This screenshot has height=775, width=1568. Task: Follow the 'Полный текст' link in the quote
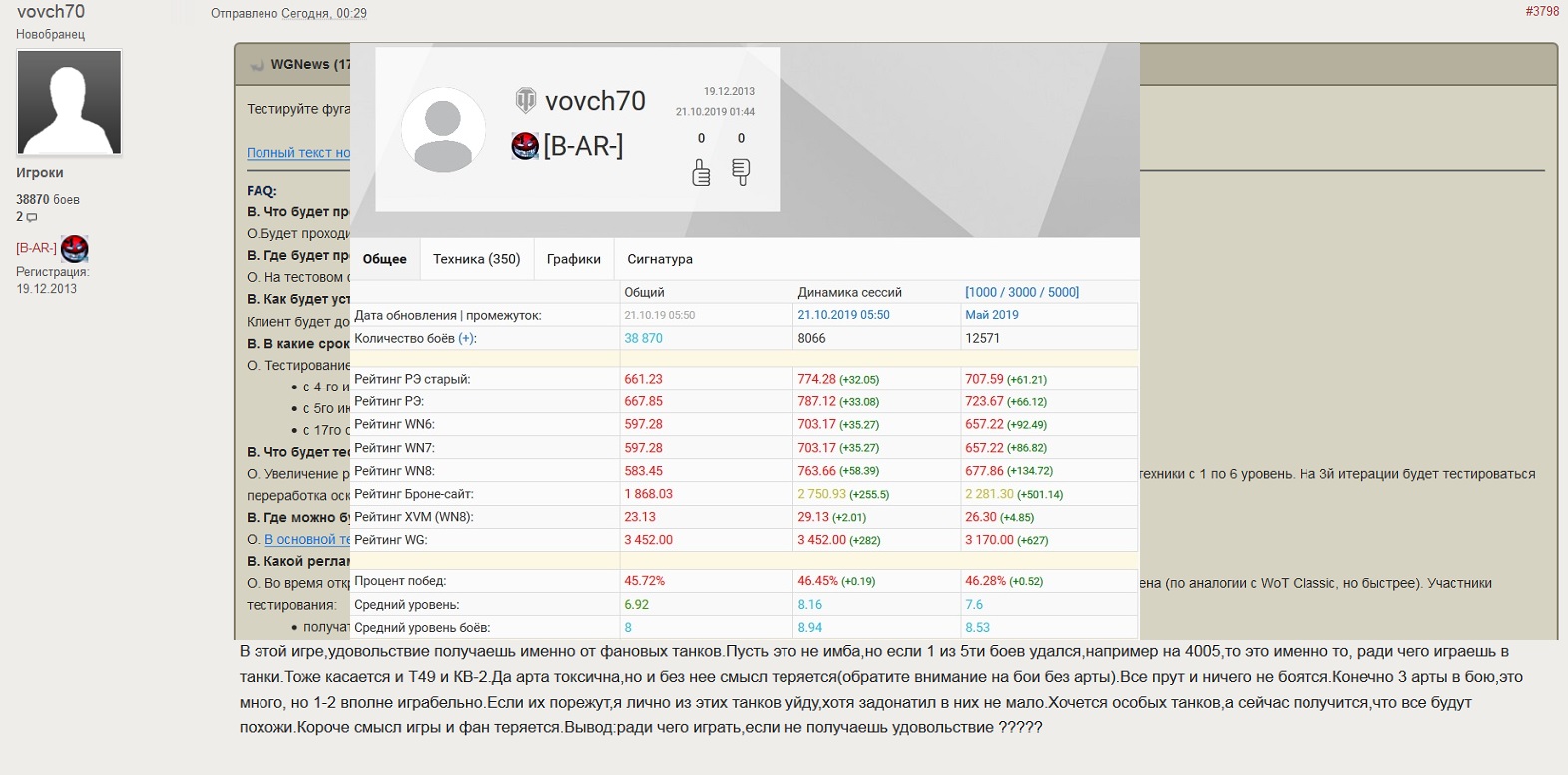click(298, 153)
